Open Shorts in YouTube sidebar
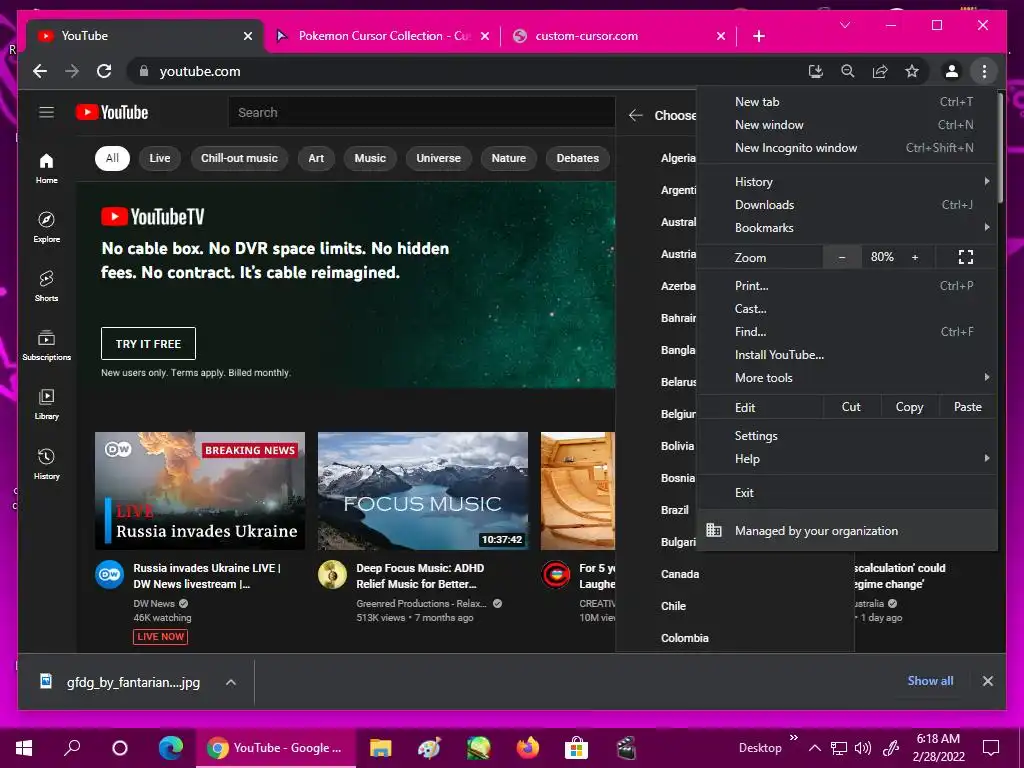Screen dimensions: 1024x768 tap(46, 286)
